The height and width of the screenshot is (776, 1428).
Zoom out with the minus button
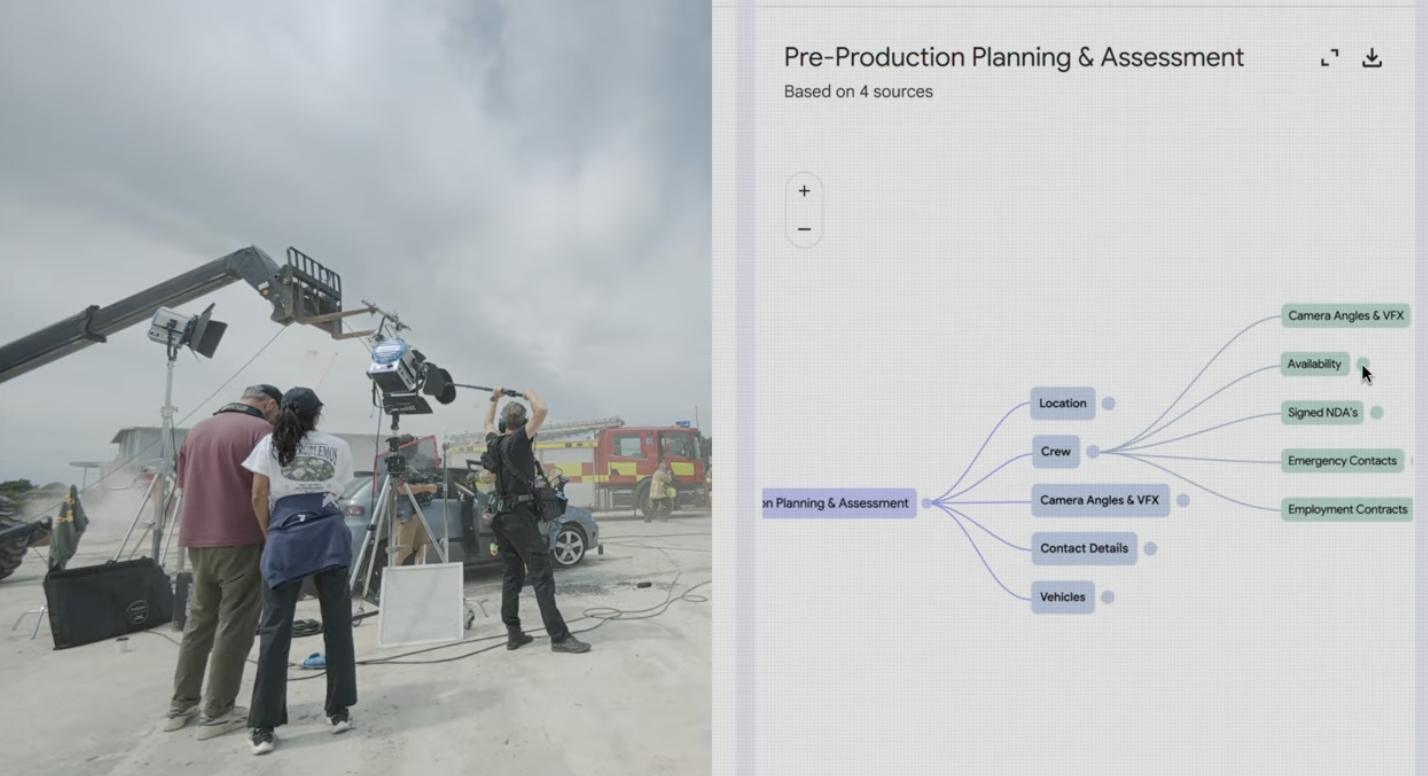point(804,229)
